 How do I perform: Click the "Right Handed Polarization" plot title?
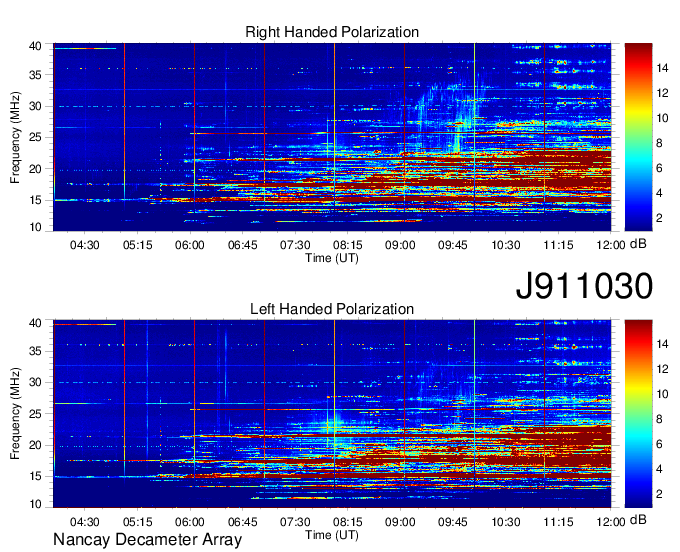332,32
